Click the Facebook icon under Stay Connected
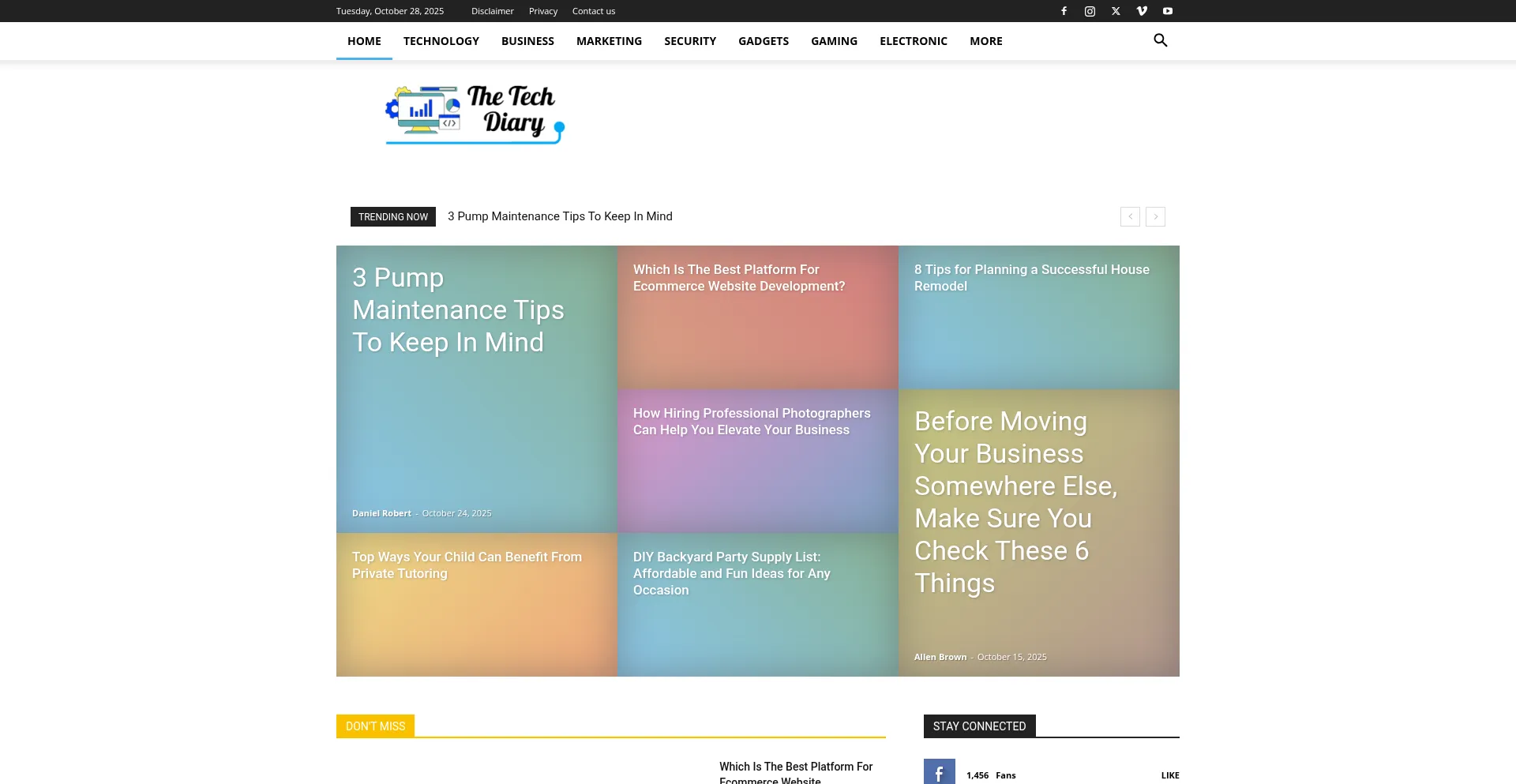 pos(939,774)
